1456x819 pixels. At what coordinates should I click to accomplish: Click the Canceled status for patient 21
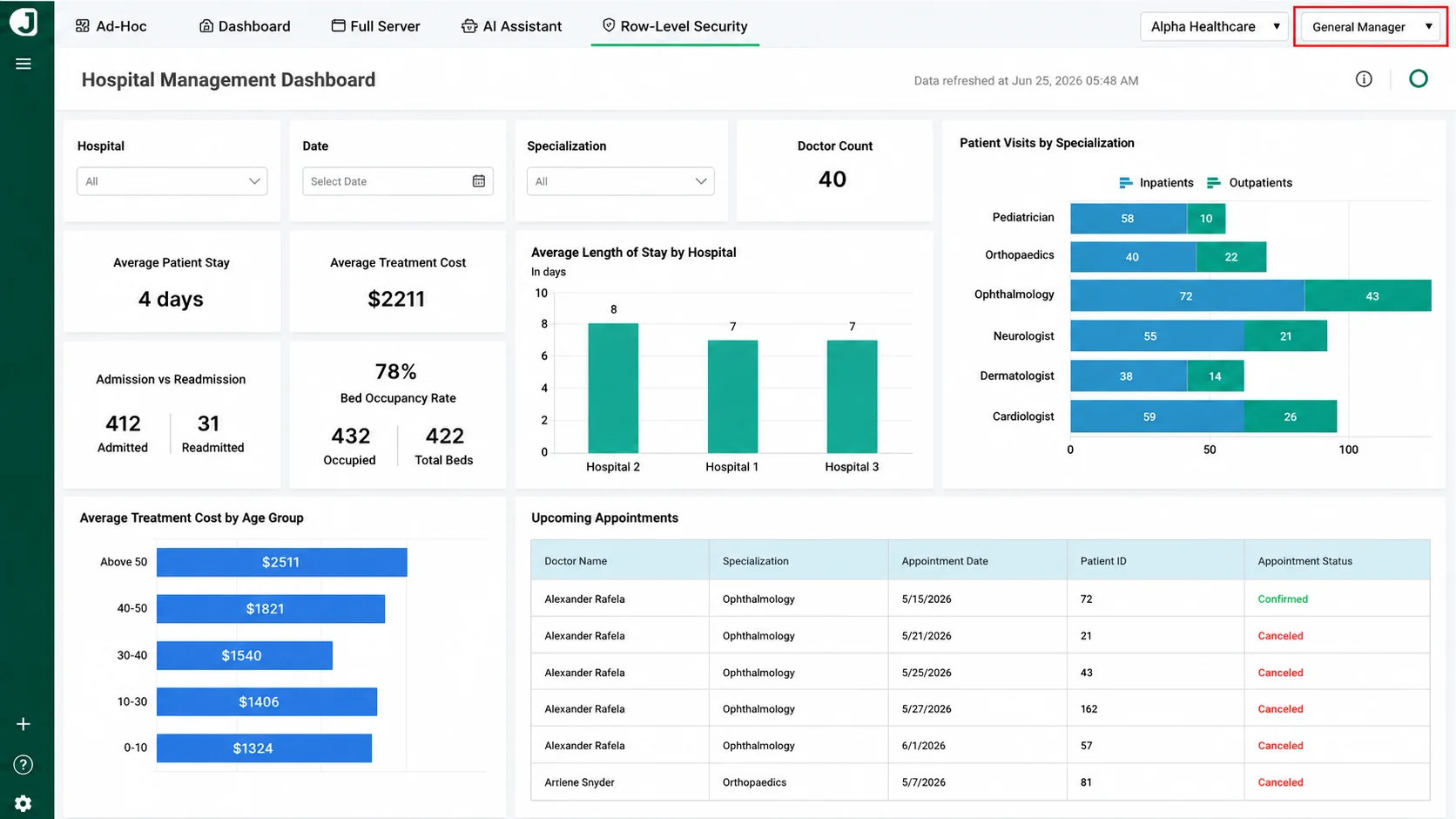tap(1281, 636)
